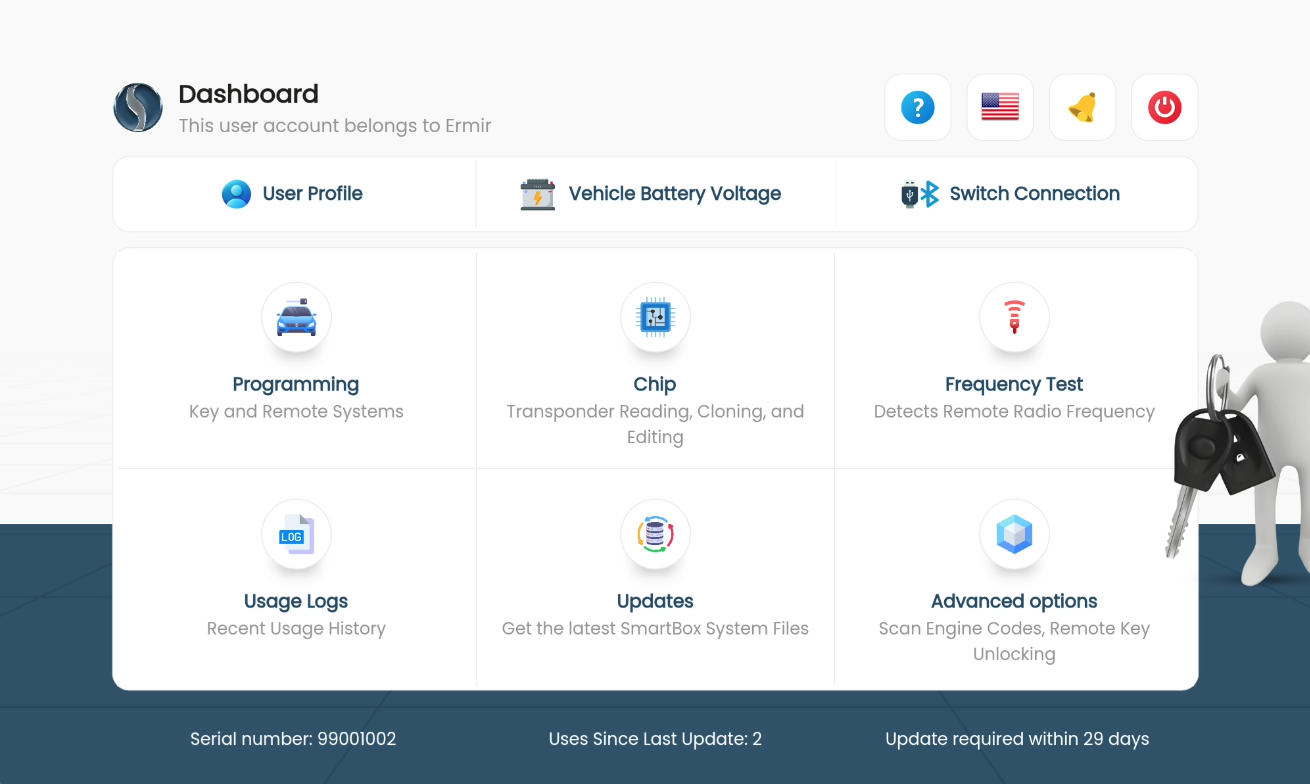The image size is (1310, 784).
Task: Click the Dashboard heading
Action: tap(248, 94)
